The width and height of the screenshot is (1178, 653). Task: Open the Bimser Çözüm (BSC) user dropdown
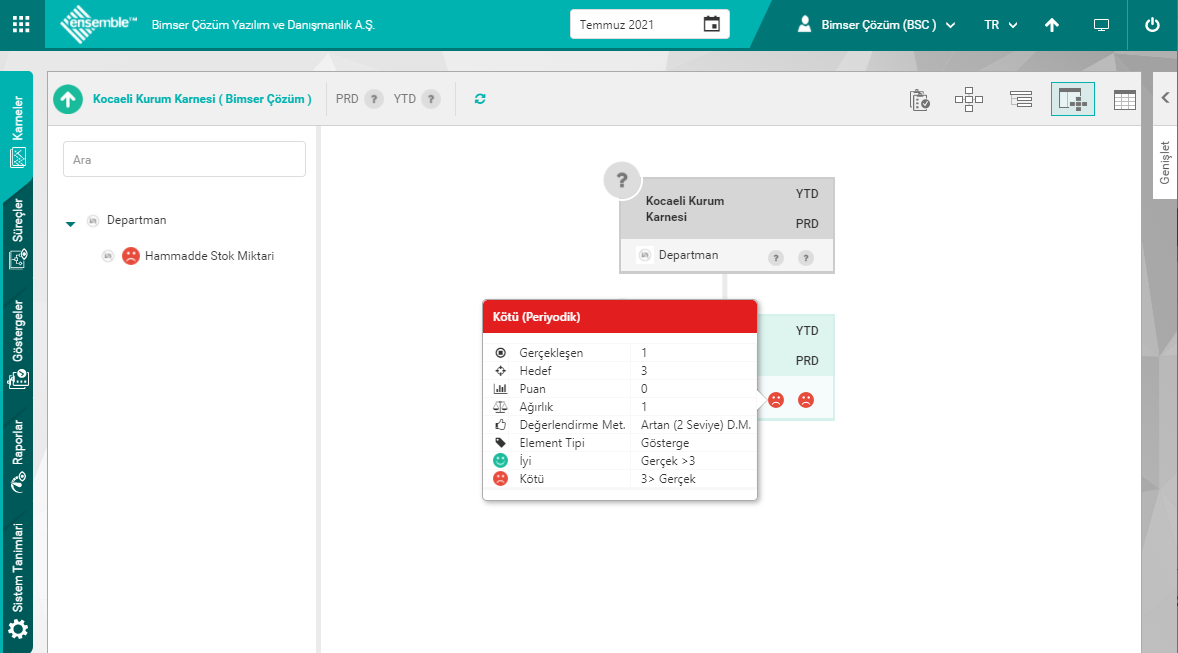pyautogui.click(x=877, y=24)
